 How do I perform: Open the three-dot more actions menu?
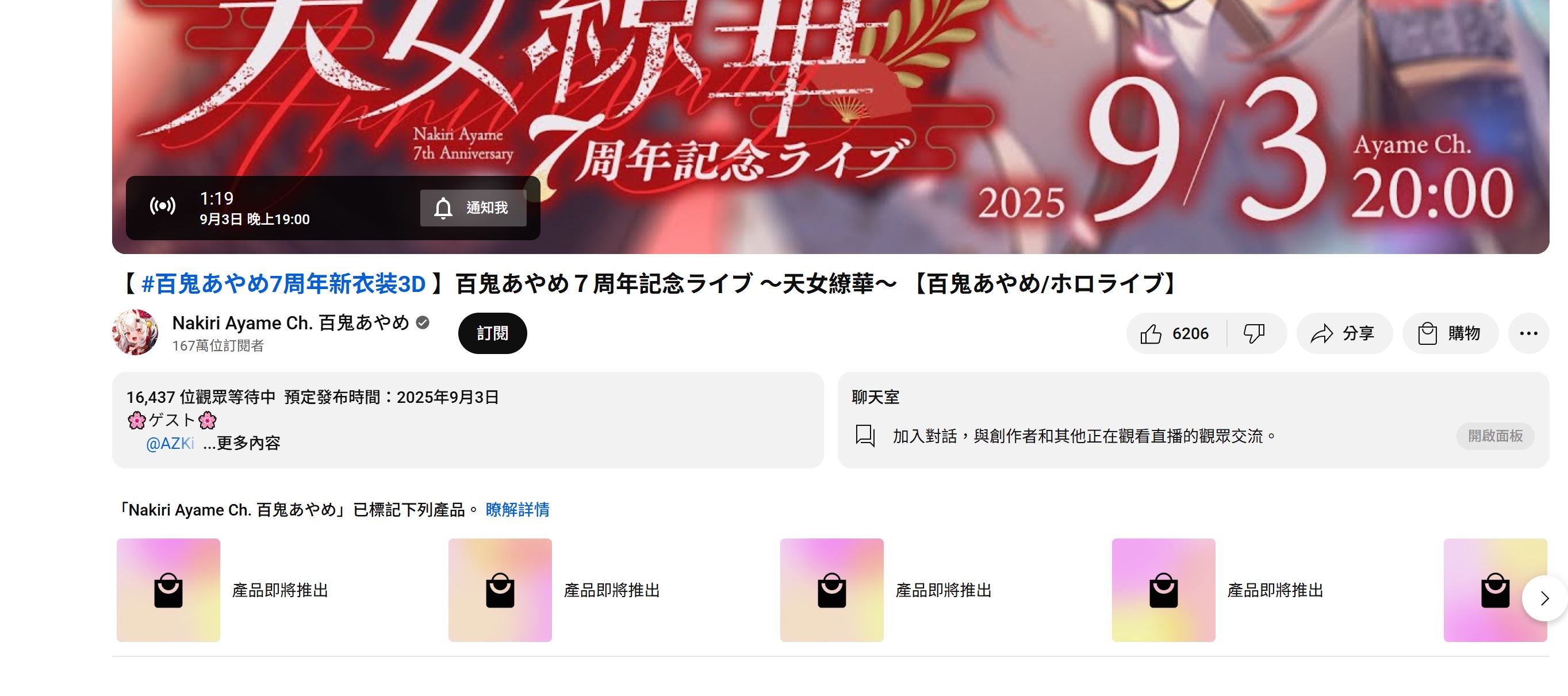(1528, 333)
